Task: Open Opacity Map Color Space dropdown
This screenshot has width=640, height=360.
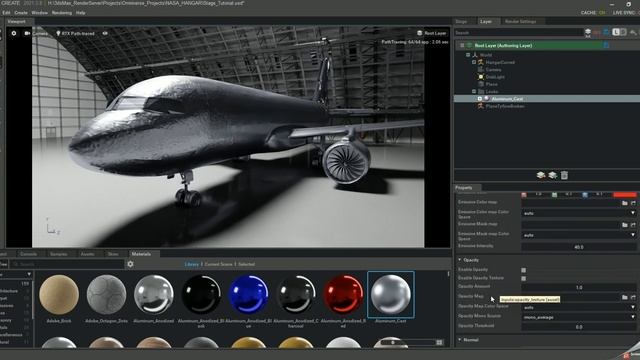Action: pyautogui.click(x=579, y=307)
